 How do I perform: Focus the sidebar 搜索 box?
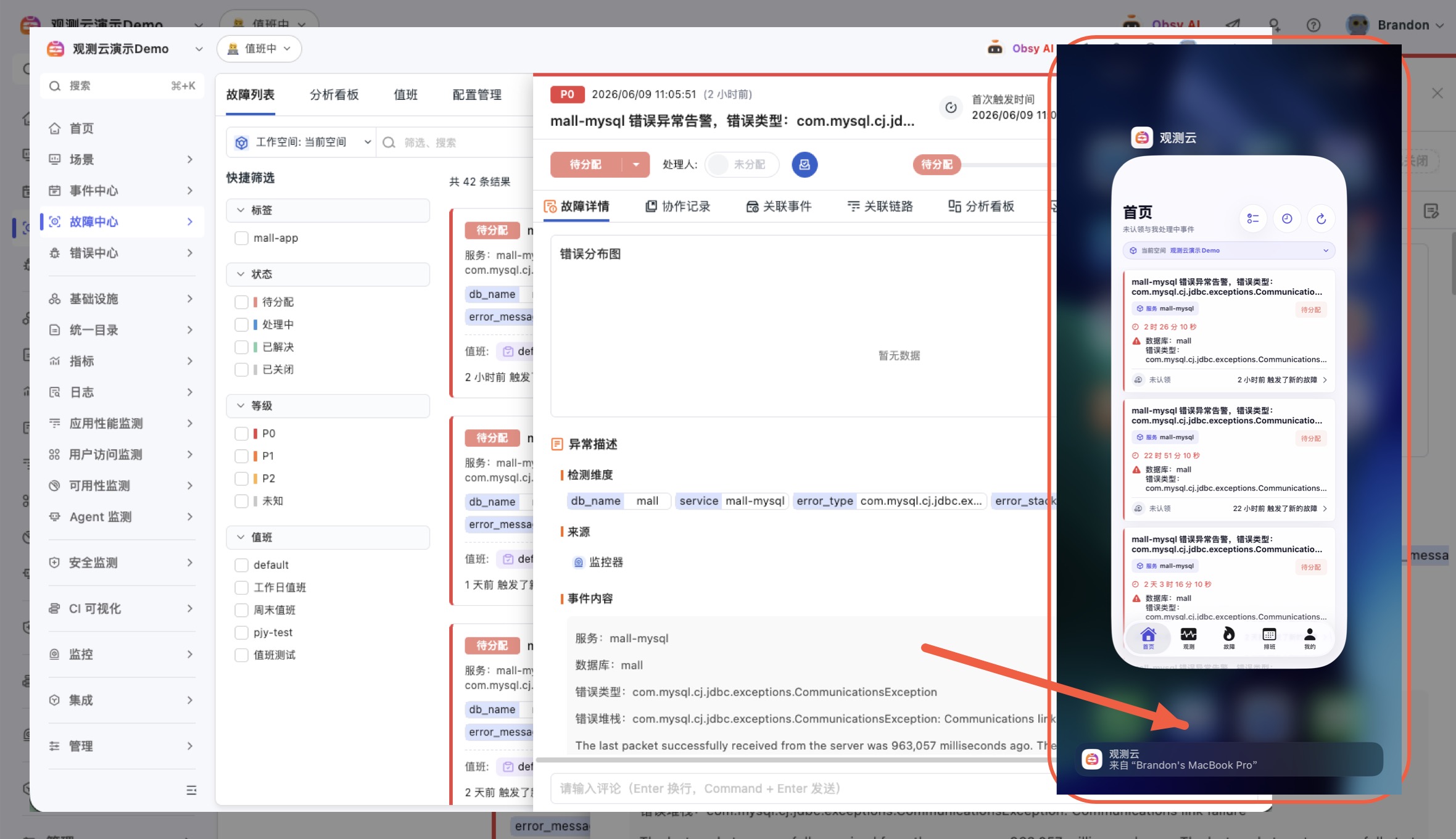pyautogui.click(x=122, y=86)
